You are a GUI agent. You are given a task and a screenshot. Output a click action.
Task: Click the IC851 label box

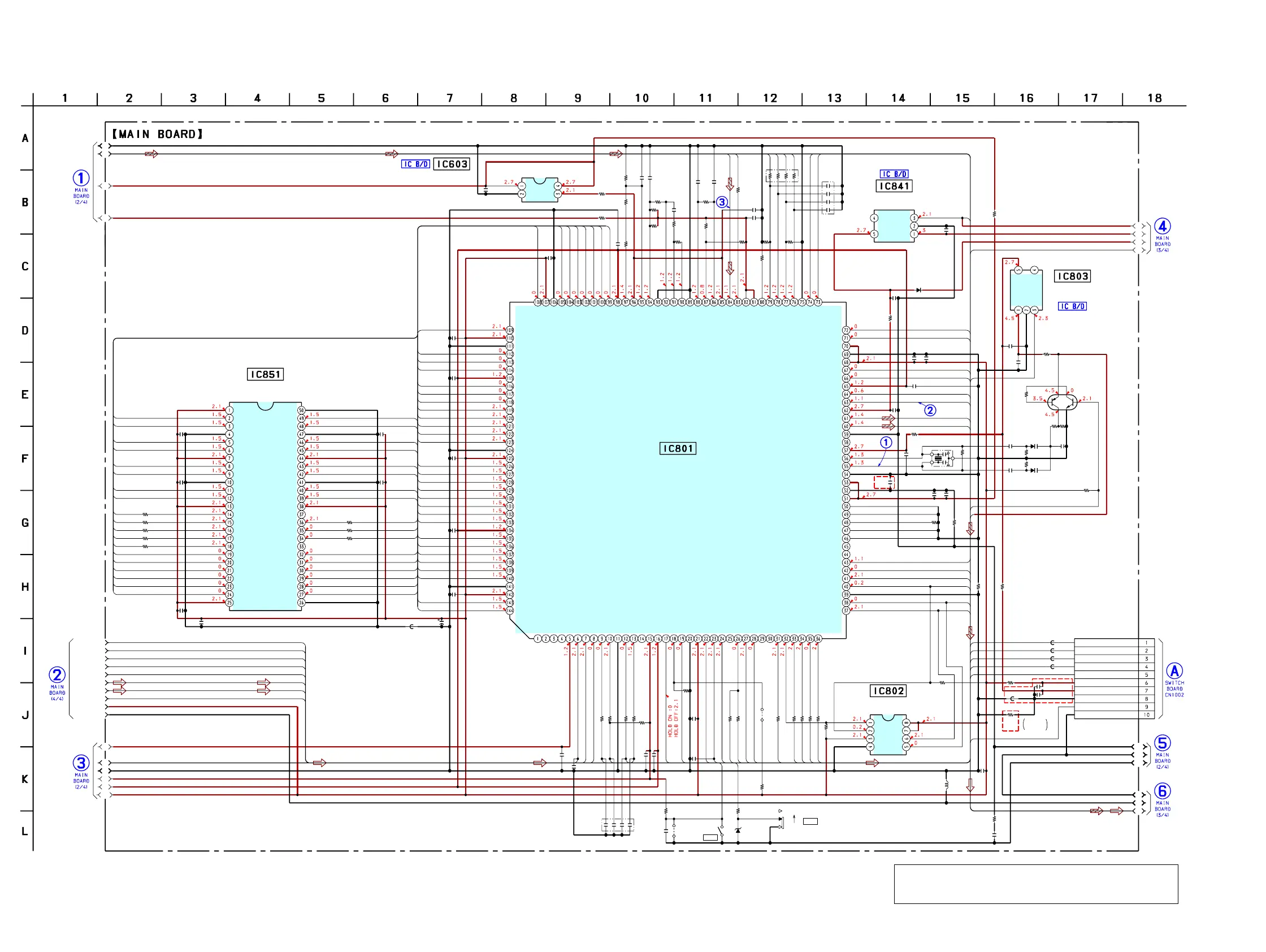click(265, 374)
